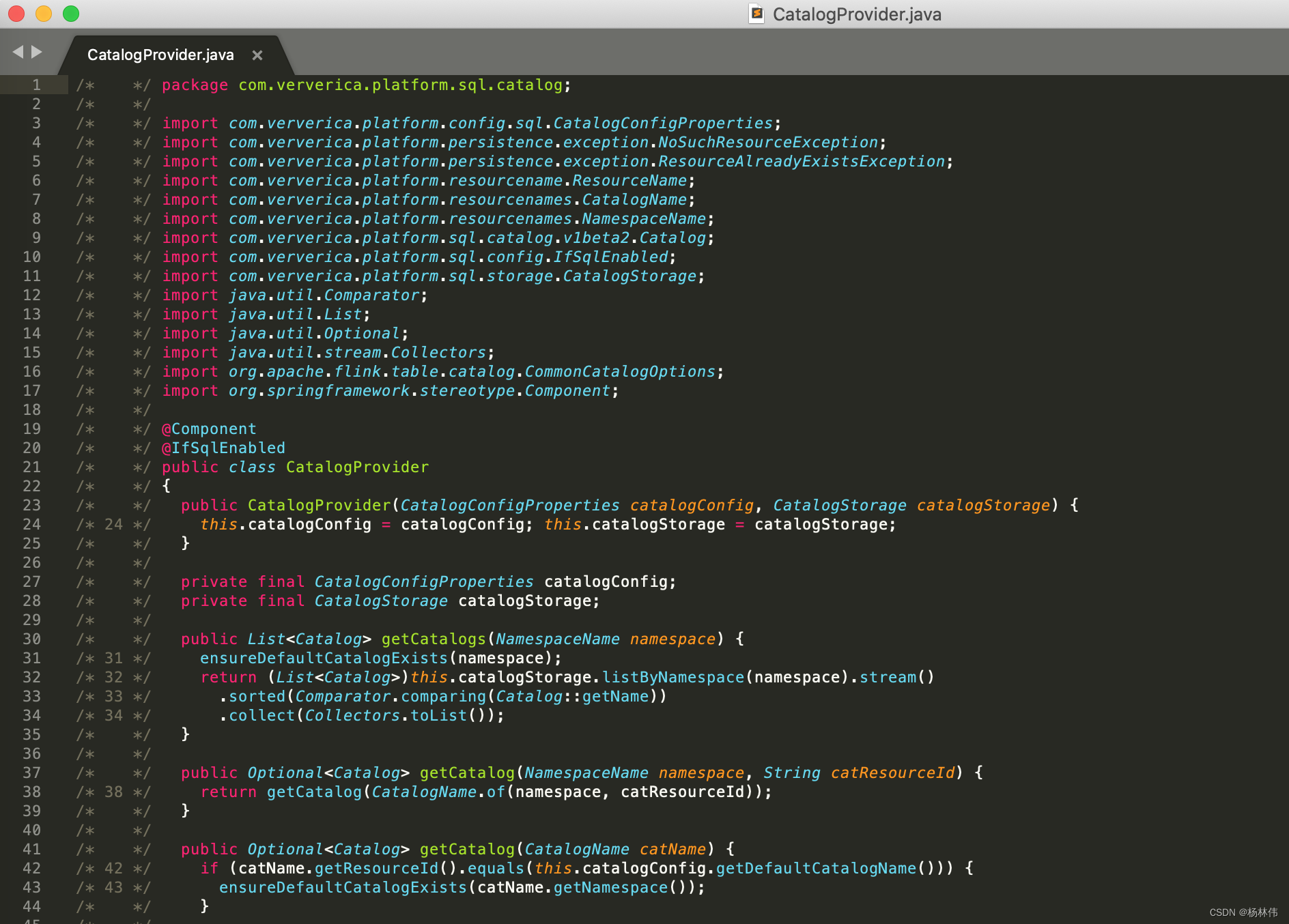Click 'getDefaultCatalogName' on line 42
This screenshot has height=924, width=1289.
(x=816, y=869)
